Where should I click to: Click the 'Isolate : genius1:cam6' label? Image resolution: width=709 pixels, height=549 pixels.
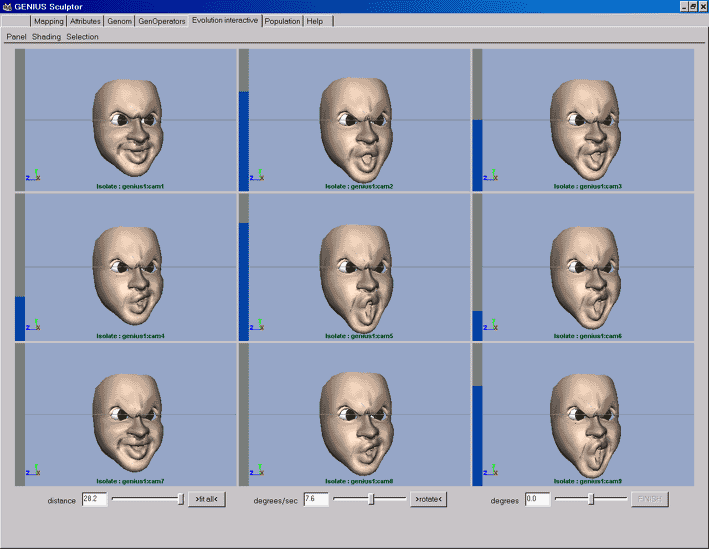pos(588,336)
